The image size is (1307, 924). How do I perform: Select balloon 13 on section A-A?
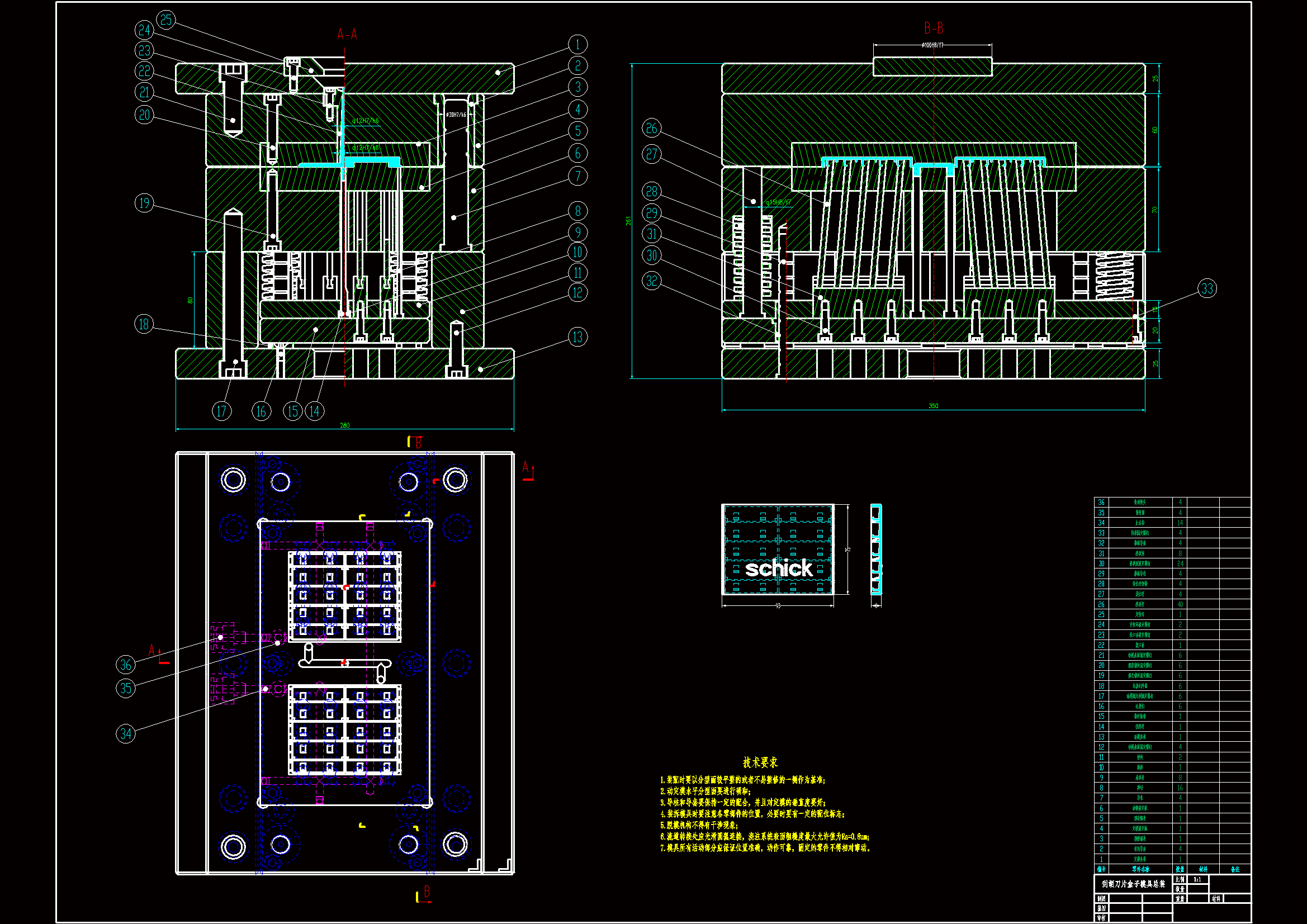pyautogui.click(x=577, y=337)
